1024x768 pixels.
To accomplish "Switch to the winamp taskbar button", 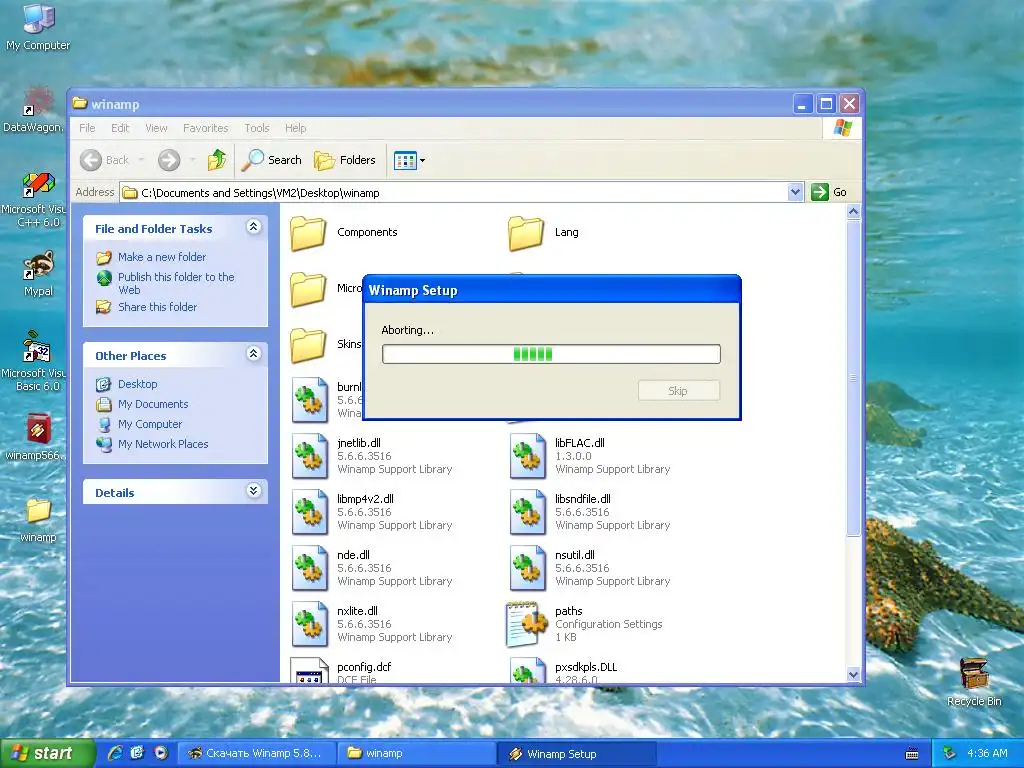I will point(416,754).
